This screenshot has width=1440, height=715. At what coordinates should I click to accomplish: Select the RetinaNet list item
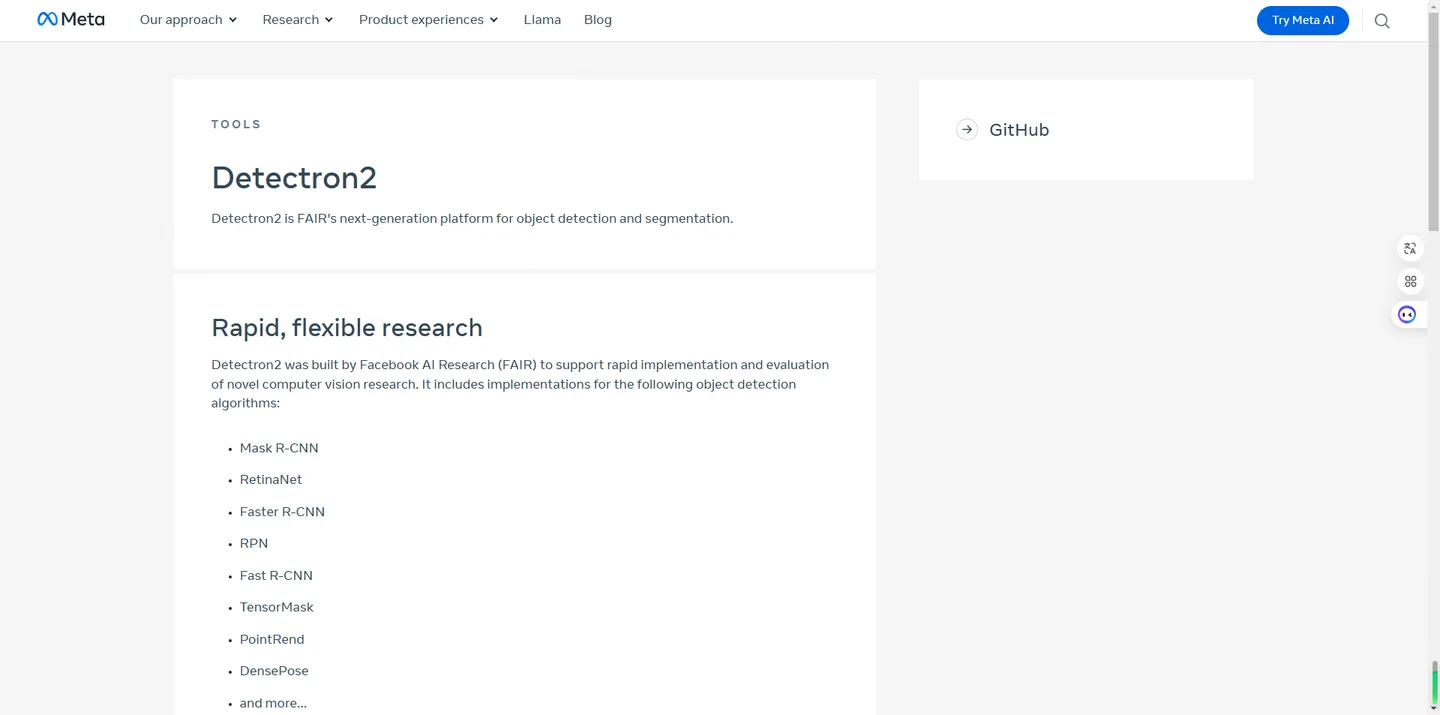[271, 480]
